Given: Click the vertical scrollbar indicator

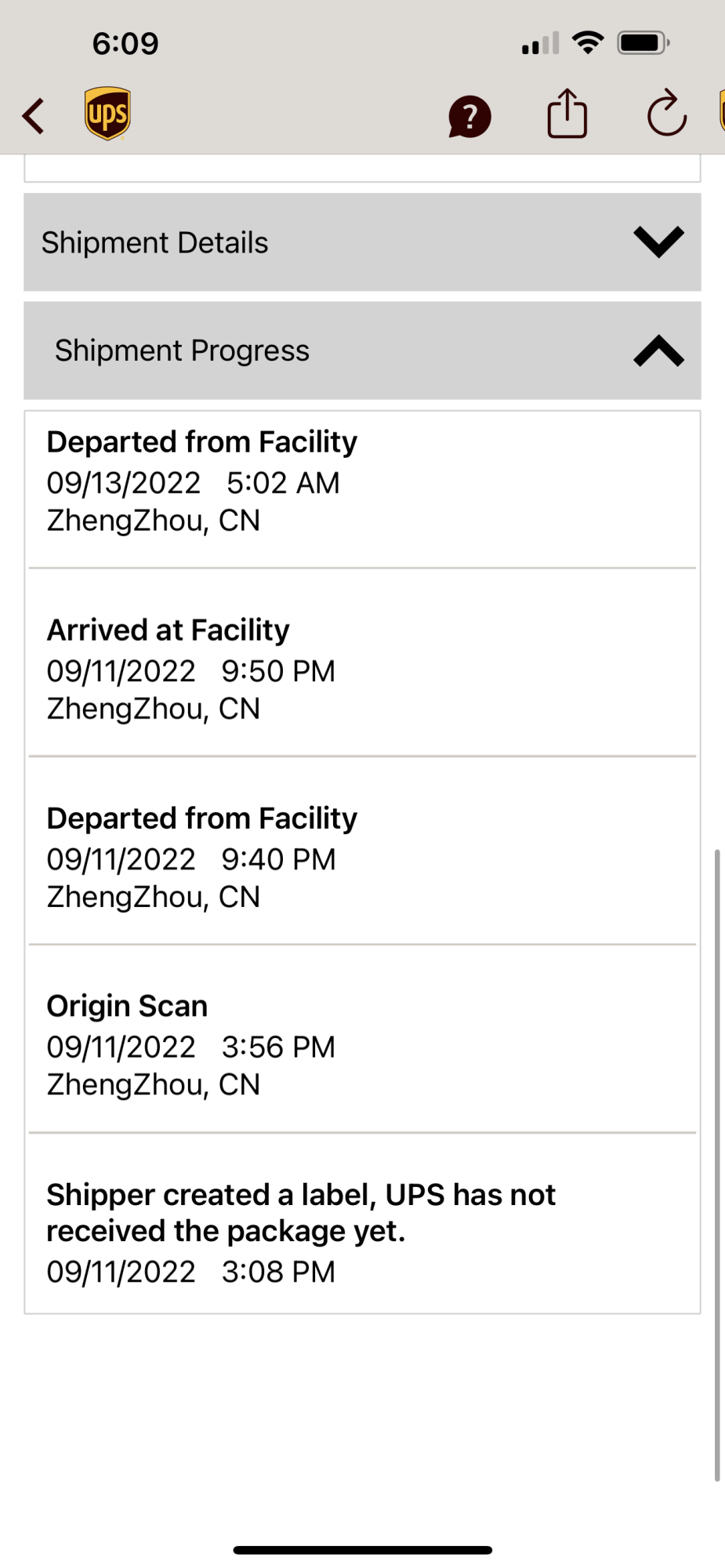Looking at the screenshot, I should (716, 1165).
